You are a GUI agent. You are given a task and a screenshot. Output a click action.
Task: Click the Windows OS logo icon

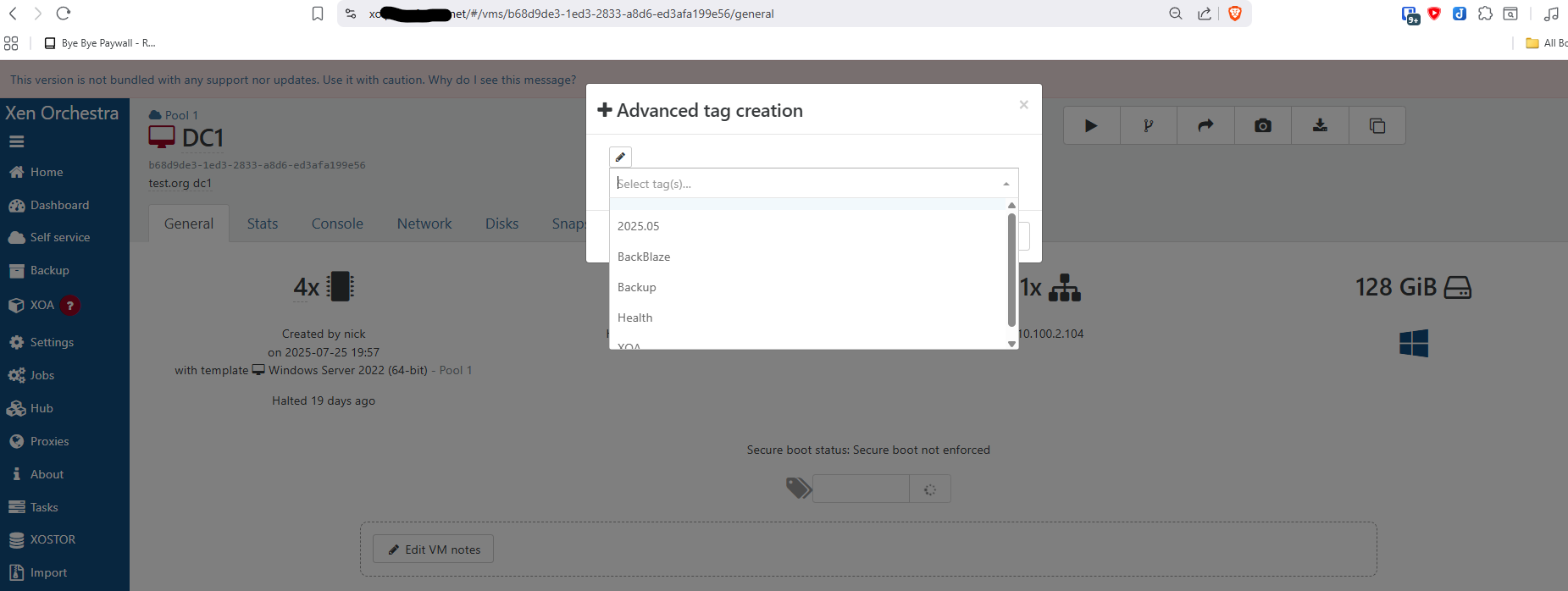[1414, 343]
